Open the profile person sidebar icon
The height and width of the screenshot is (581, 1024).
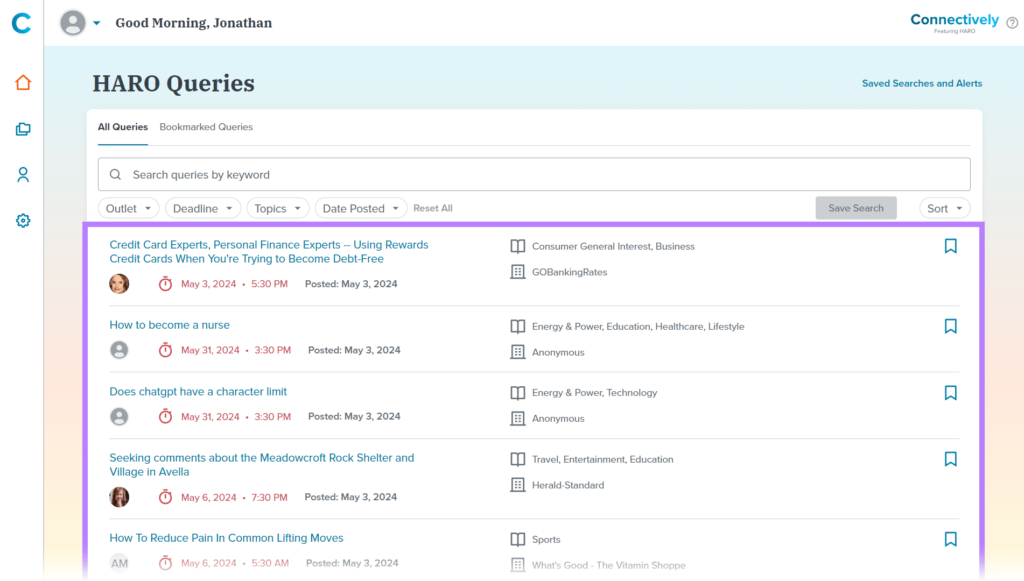[x=23, y=175]
